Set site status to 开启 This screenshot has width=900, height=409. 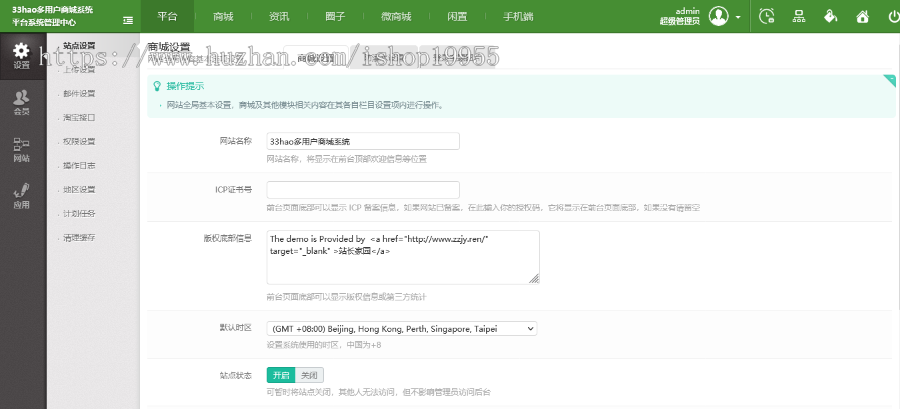281,375
